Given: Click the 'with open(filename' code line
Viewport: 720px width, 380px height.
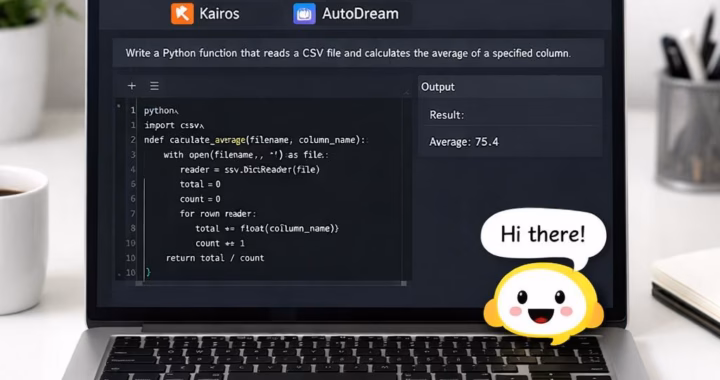Looking at the screenshot, I should (x=246, y=155).
